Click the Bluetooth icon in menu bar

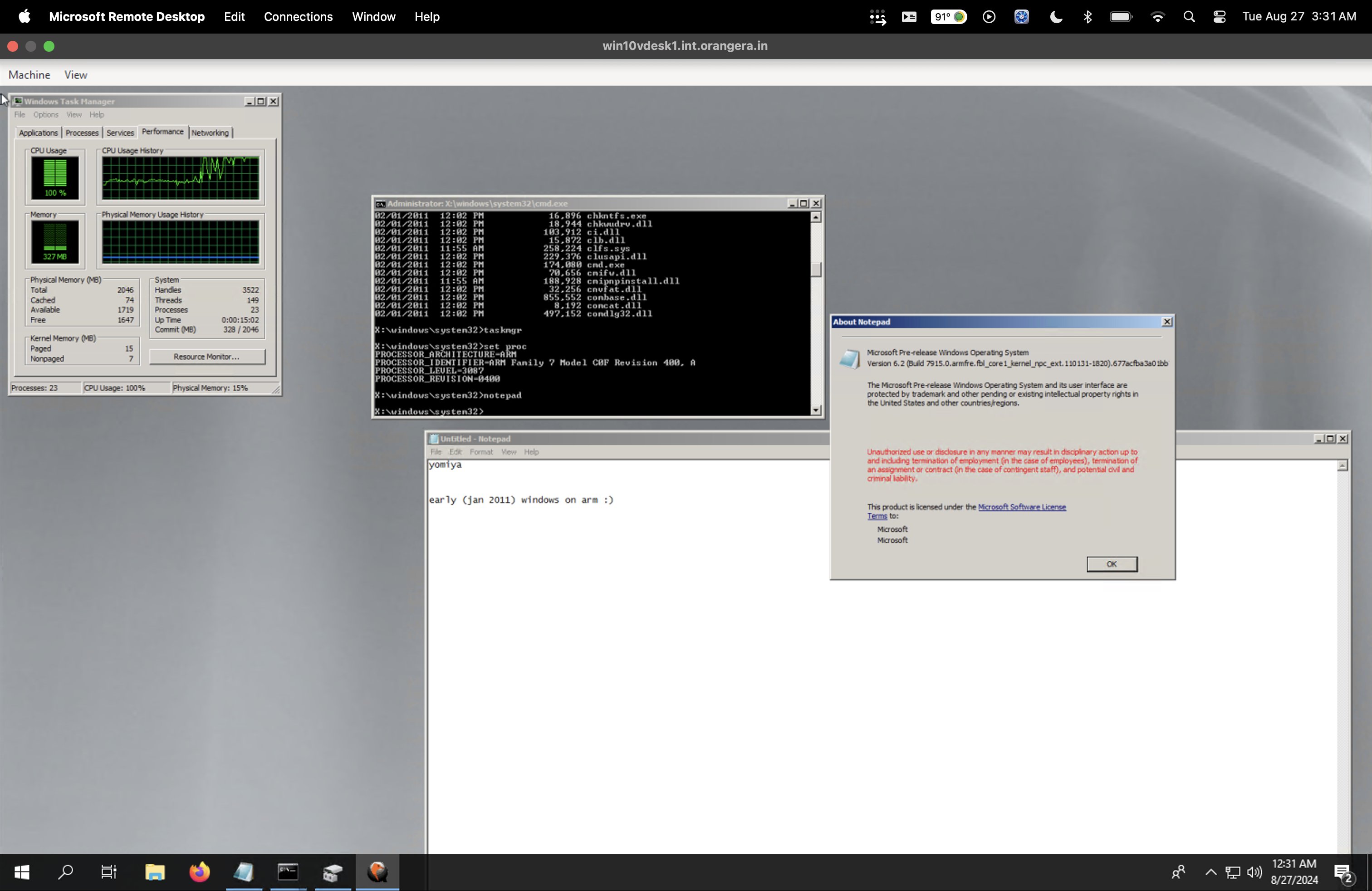coord(1087,17)
